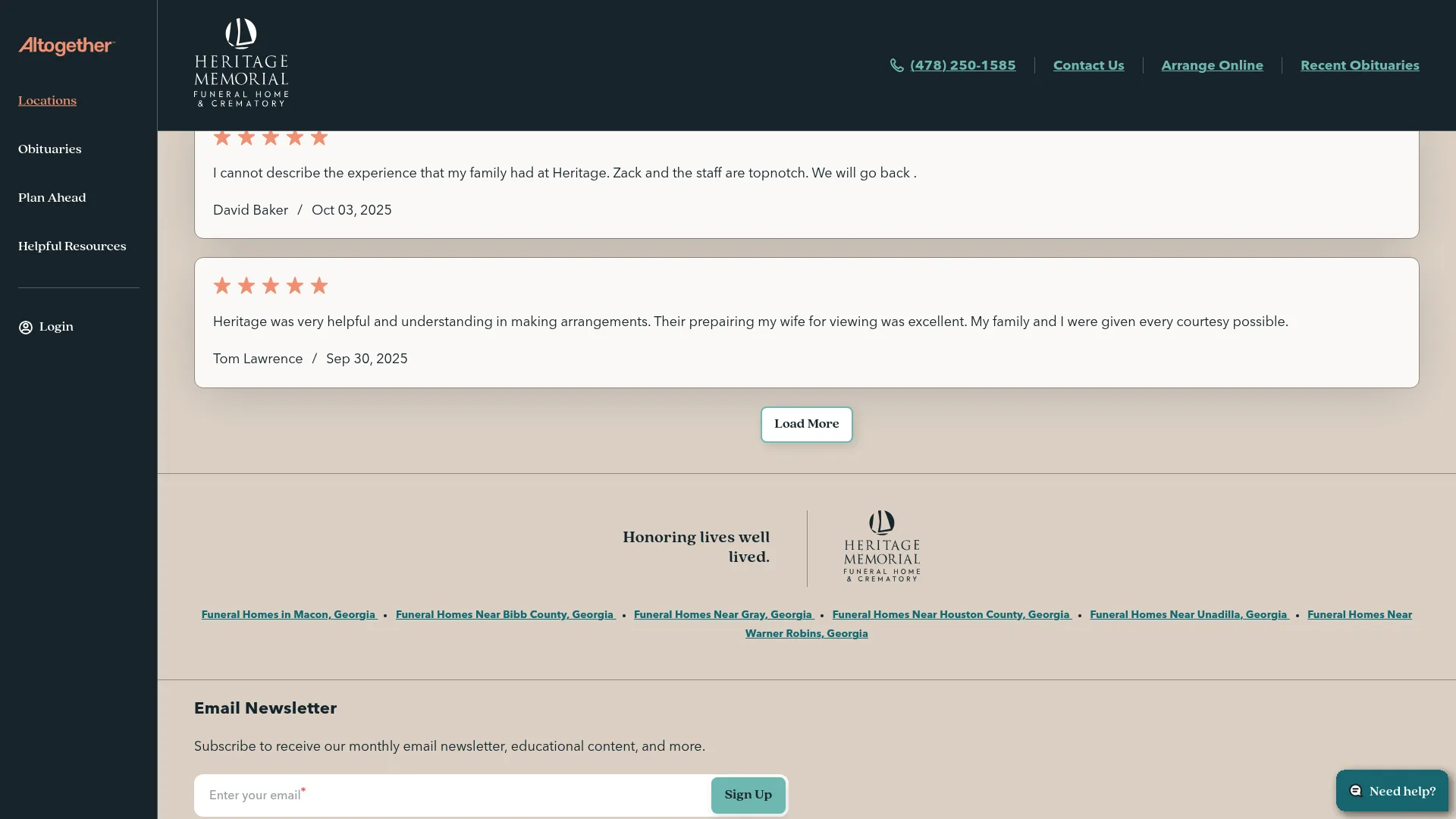Image resolution: width=1456 pixels, height=819 pixels.
Task: Click the Heritage Memorial header logo
Action: tap(240, 64)
